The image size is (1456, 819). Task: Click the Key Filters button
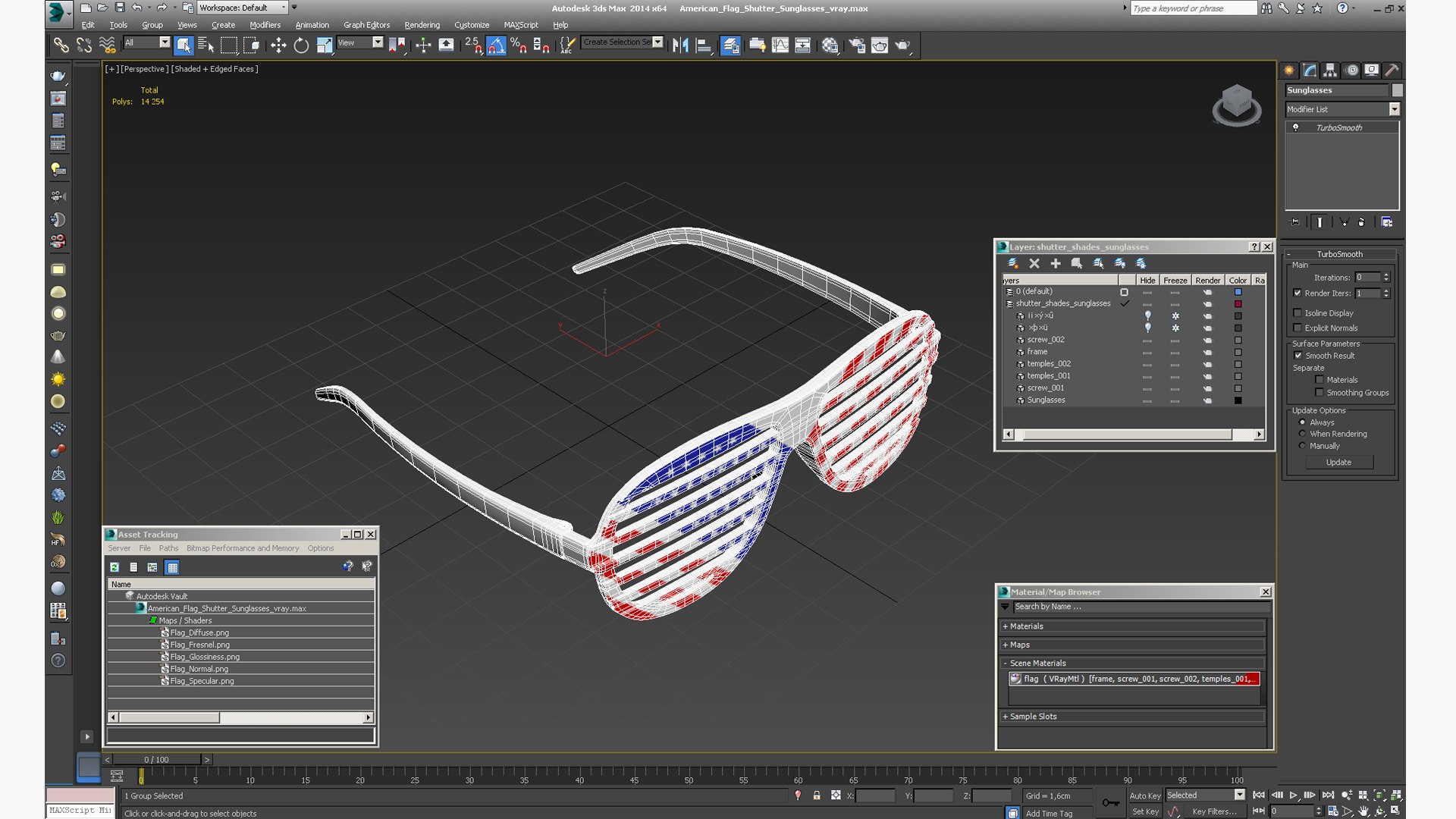point(1214,811)
